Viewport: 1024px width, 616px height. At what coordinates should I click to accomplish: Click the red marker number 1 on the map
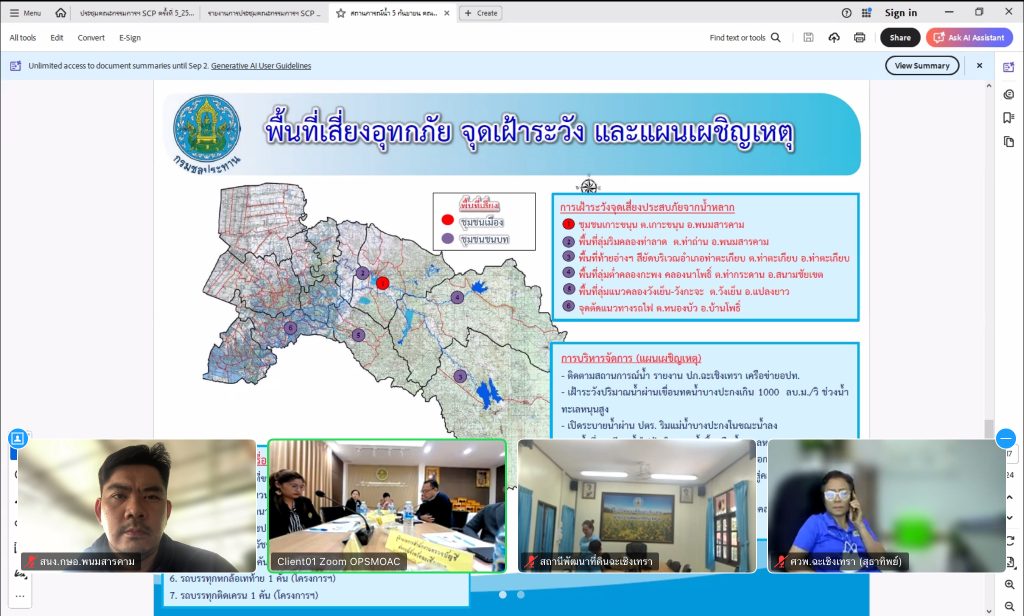383,283
